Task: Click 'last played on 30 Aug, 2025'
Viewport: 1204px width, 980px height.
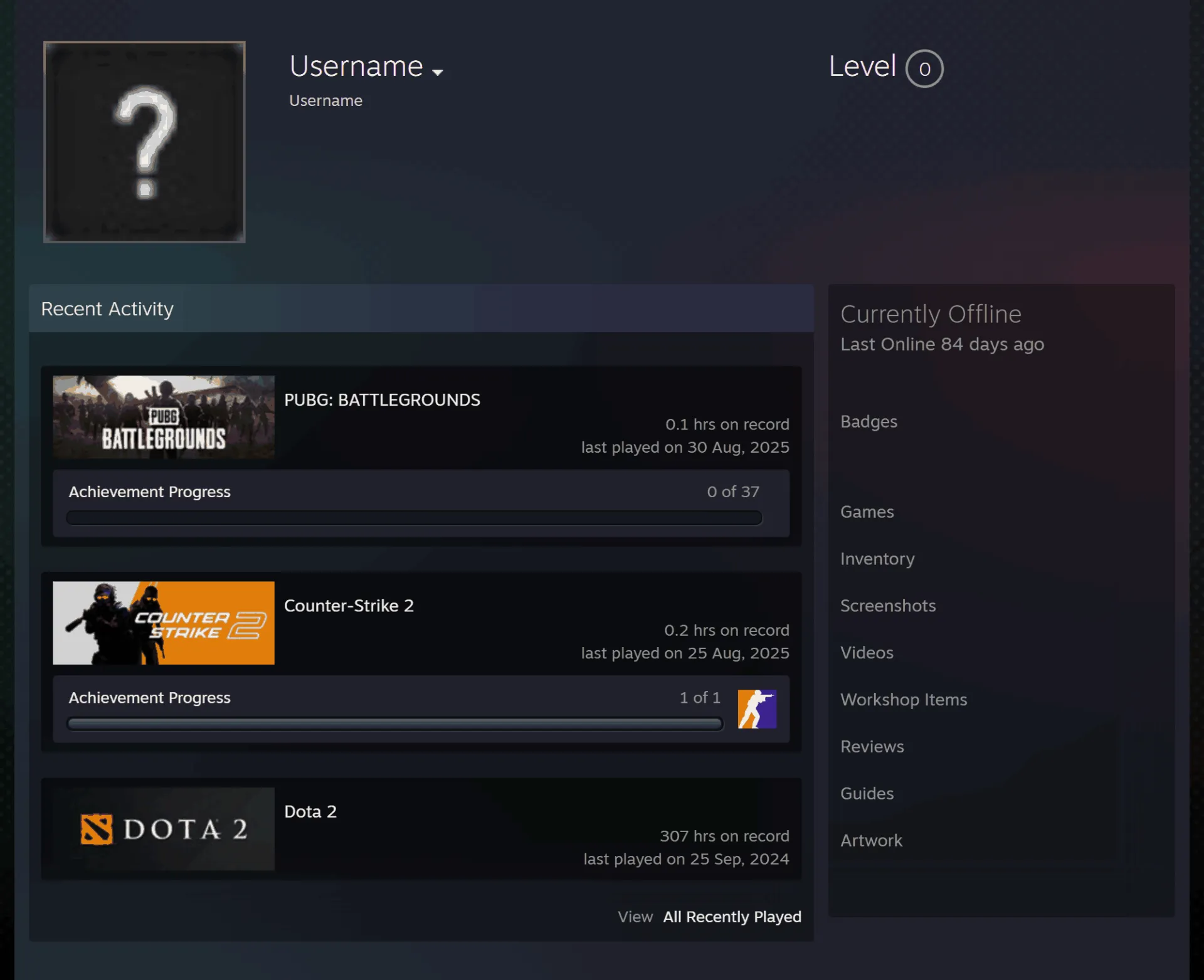Action: [685, 447]
